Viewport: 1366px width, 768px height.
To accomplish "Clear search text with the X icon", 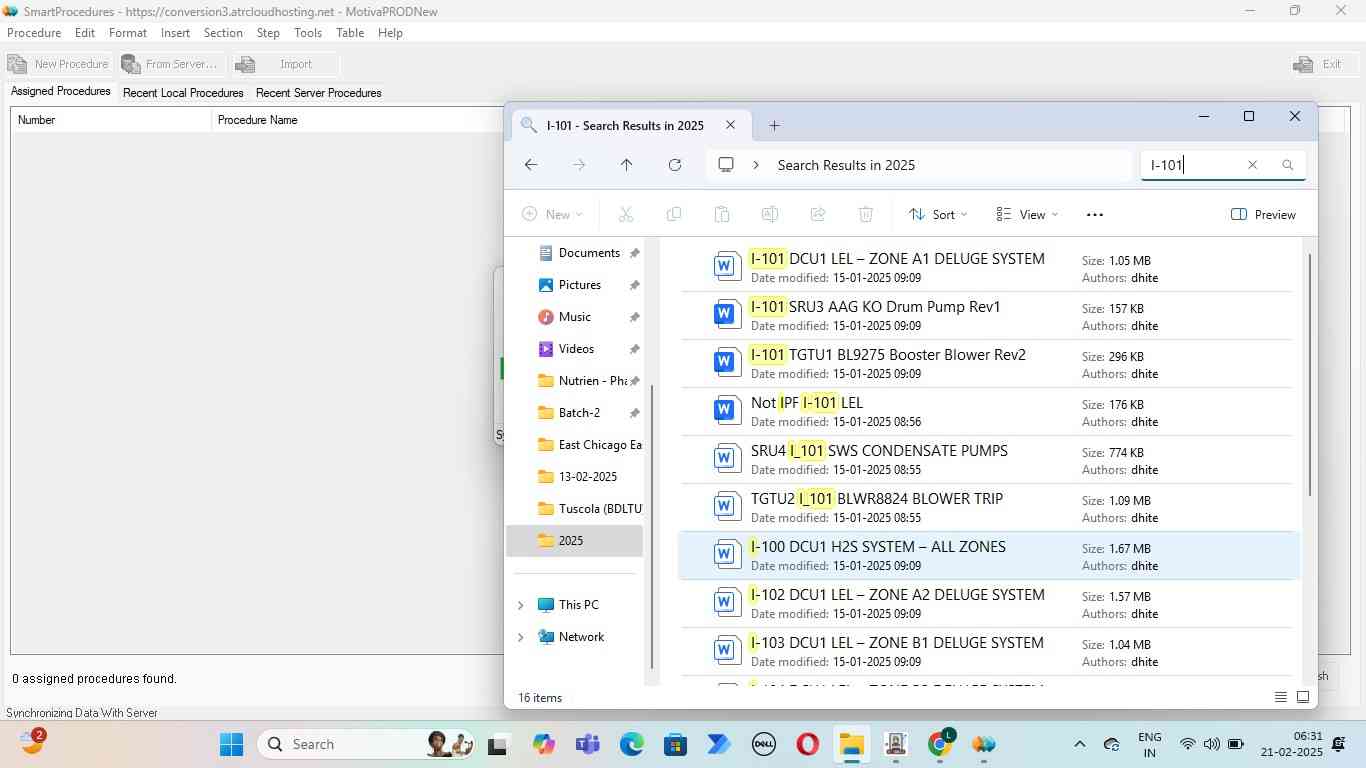I will point(1252,165).
